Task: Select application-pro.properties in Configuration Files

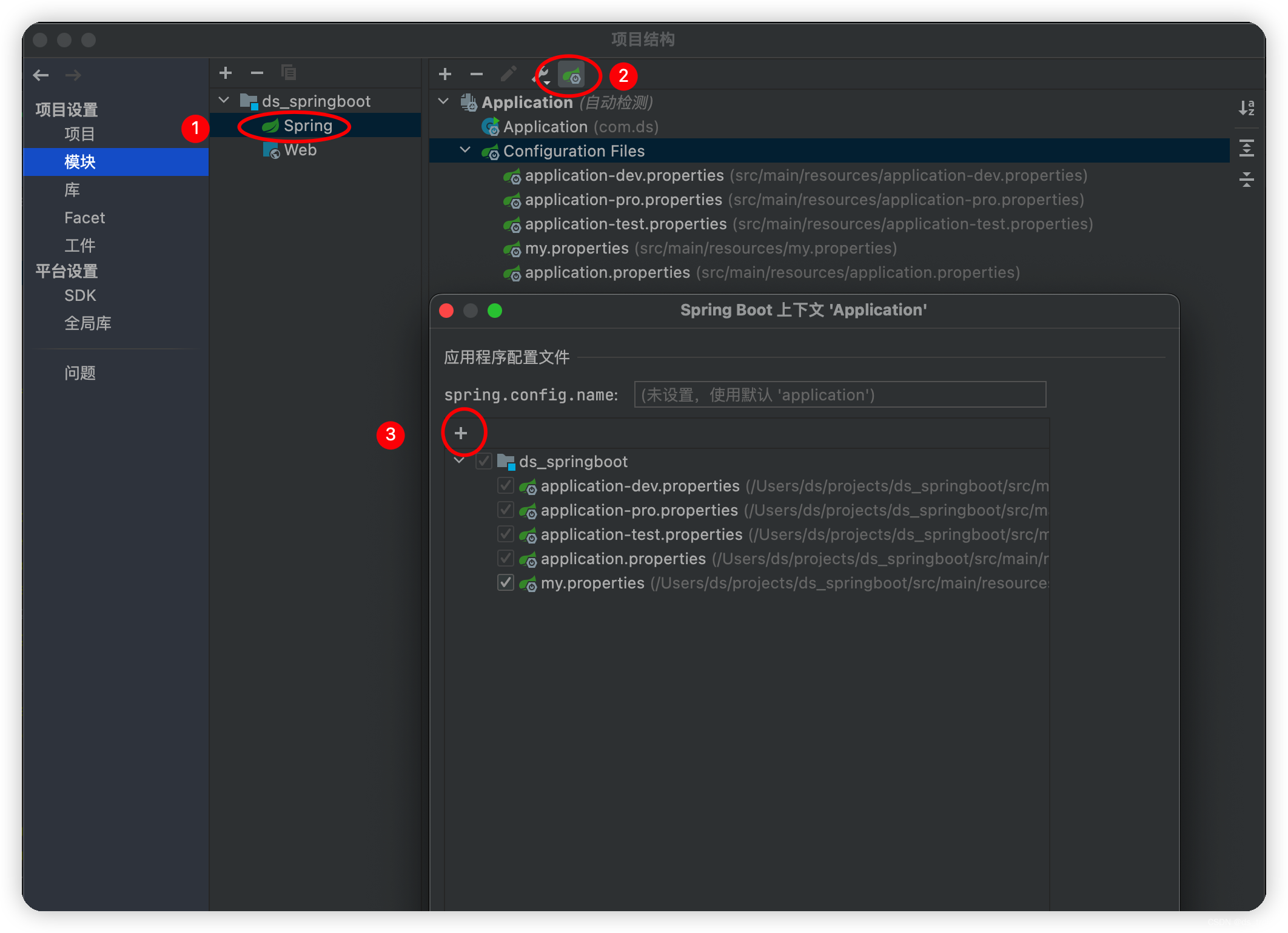Action: point(793,200)
